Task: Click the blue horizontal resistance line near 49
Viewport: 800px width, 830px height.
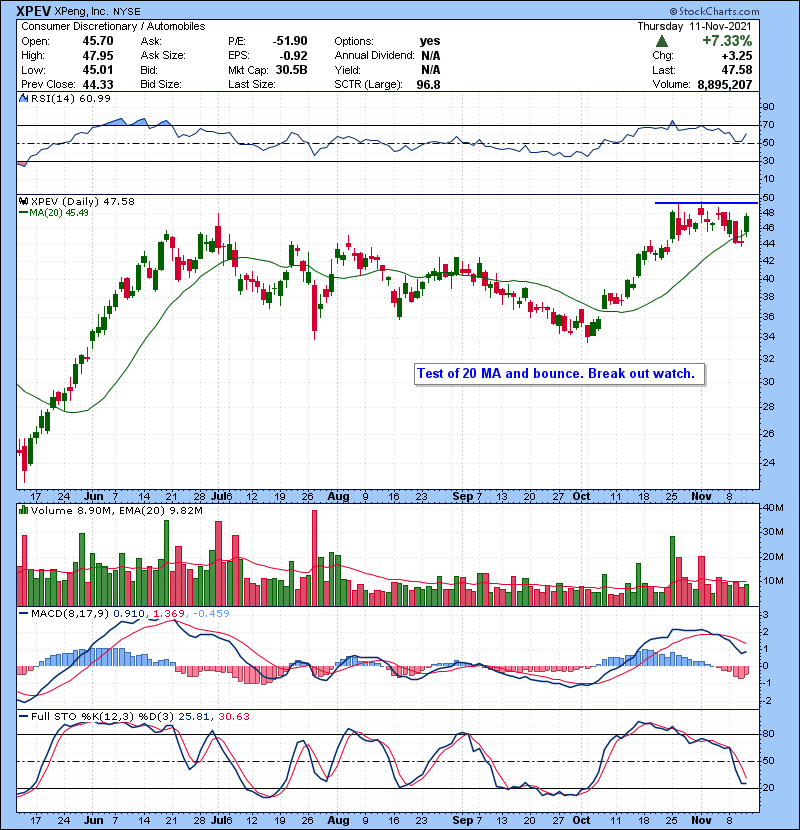Action: coord(706,203)
